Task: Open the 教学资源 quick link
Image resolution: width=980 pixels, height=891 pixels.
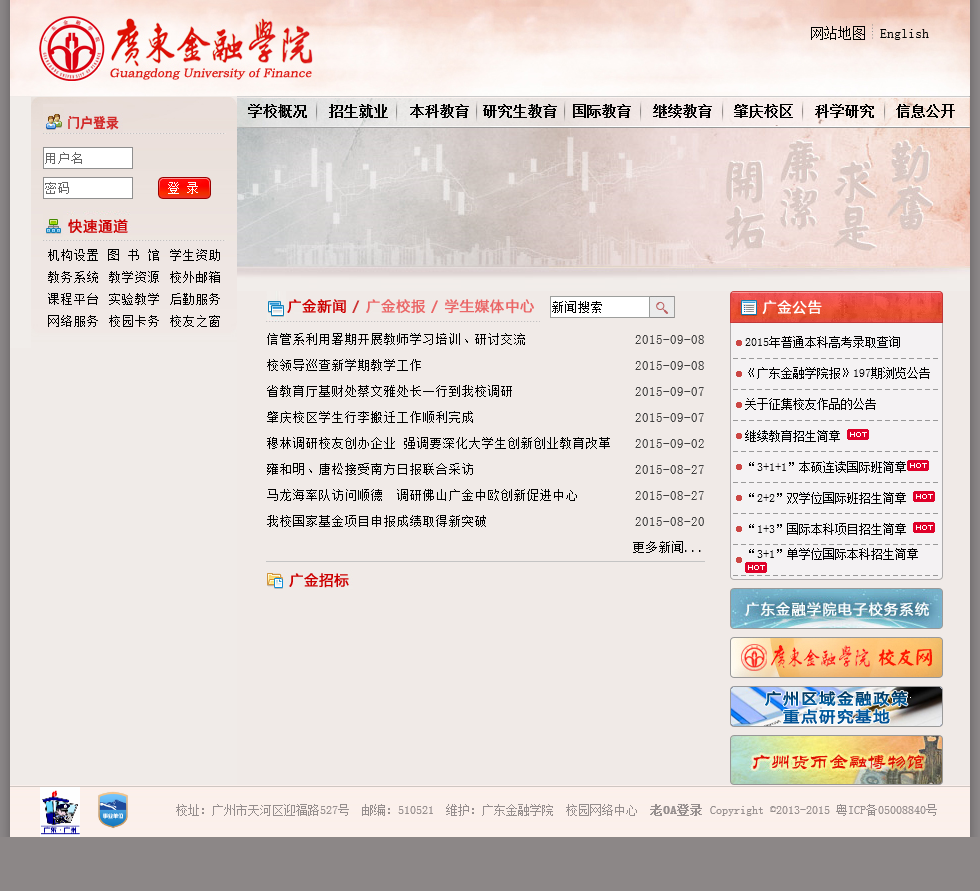Action: [x=134, y=277]
